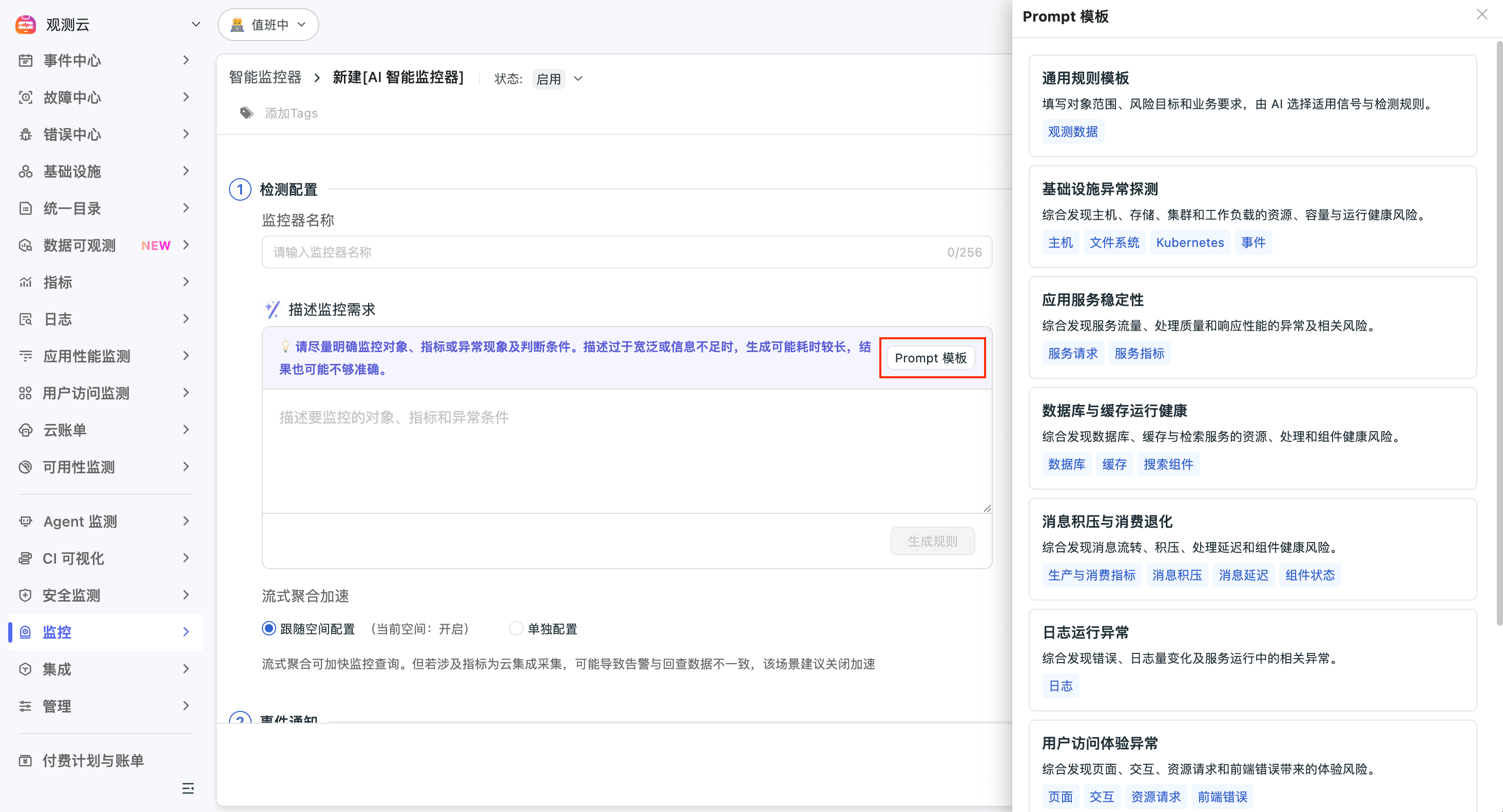Click the 搜索组件 tag
This screenshot has height=812, width=1503.
point(1168,464)
